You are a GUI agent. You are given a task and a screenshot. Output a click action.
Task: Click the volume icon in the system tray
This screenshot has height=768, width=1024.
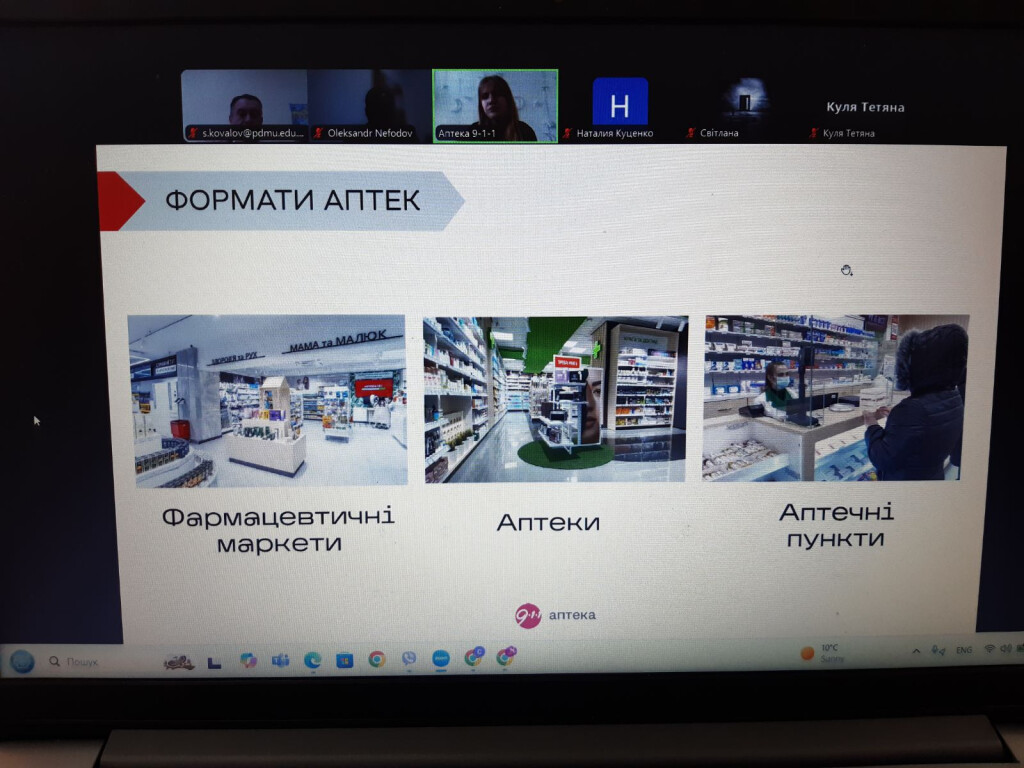1006,650
